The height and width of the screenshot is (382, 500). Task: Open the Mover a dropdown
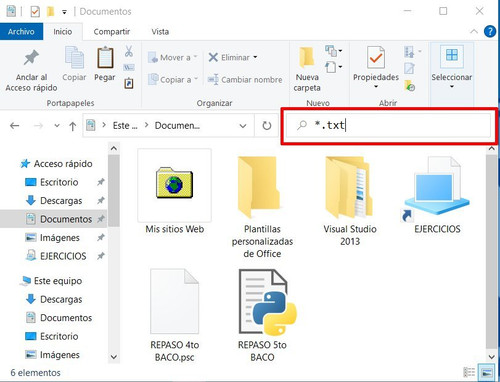173,57
